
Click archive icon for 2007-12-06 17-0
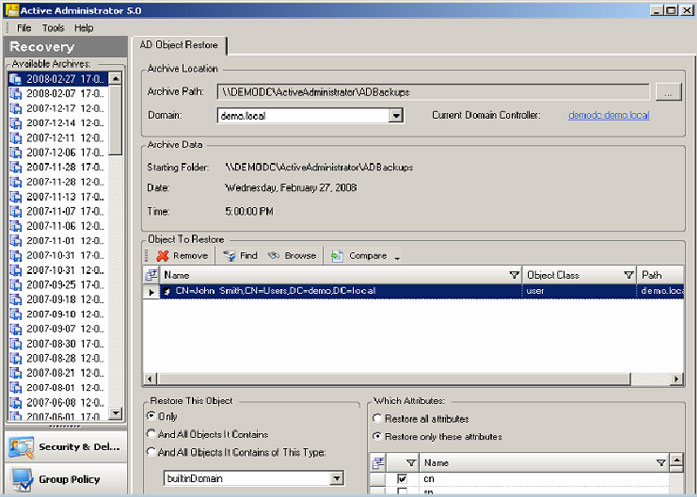coord(16,152)
